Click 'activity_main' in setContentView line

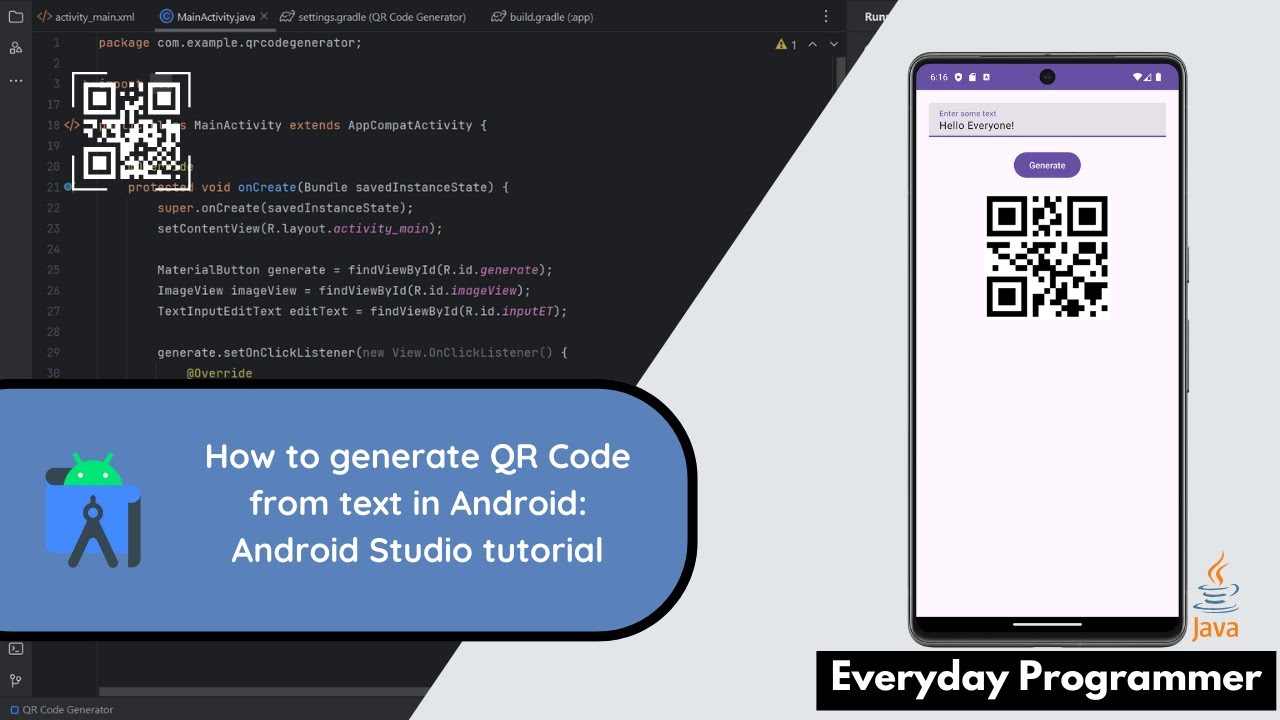click(x=380, y=228)
